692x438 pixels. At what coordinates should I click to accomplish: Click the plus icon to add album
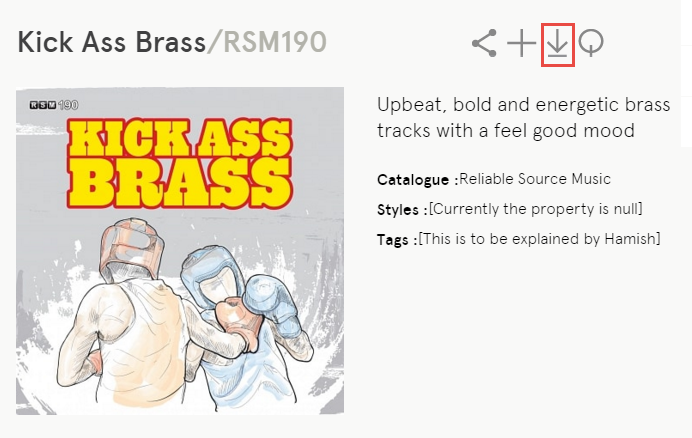click(x=521, y=44)
